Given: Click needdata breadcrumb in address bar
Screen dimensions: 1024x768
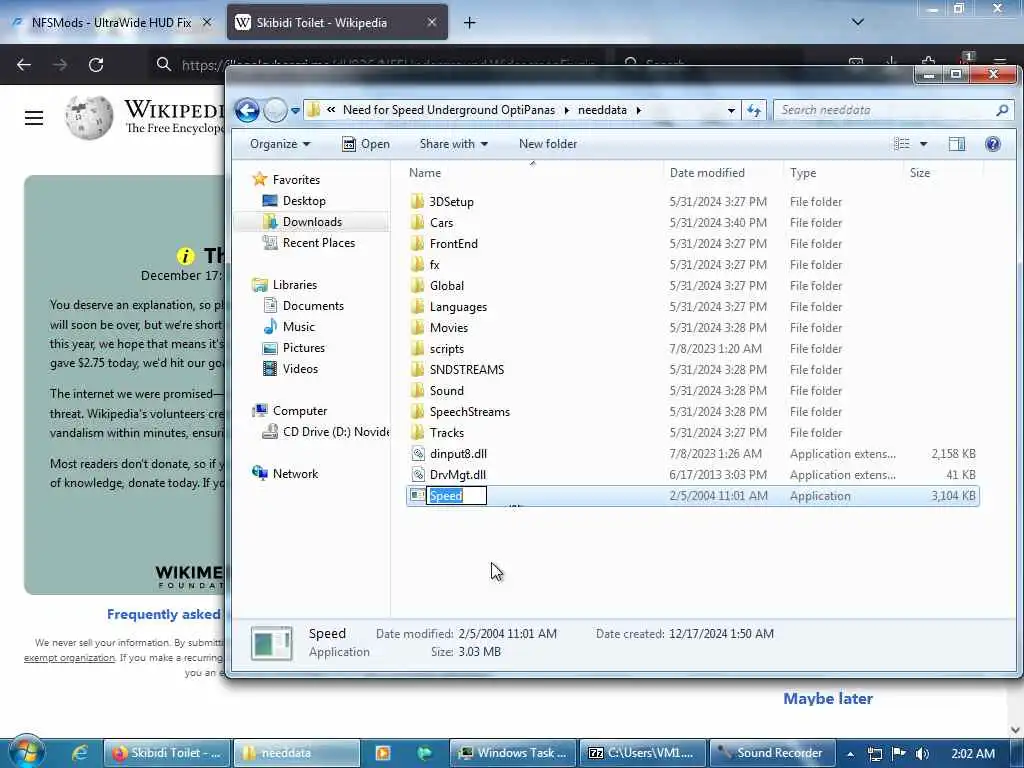Looking at the screenshot, I should 602,110.
